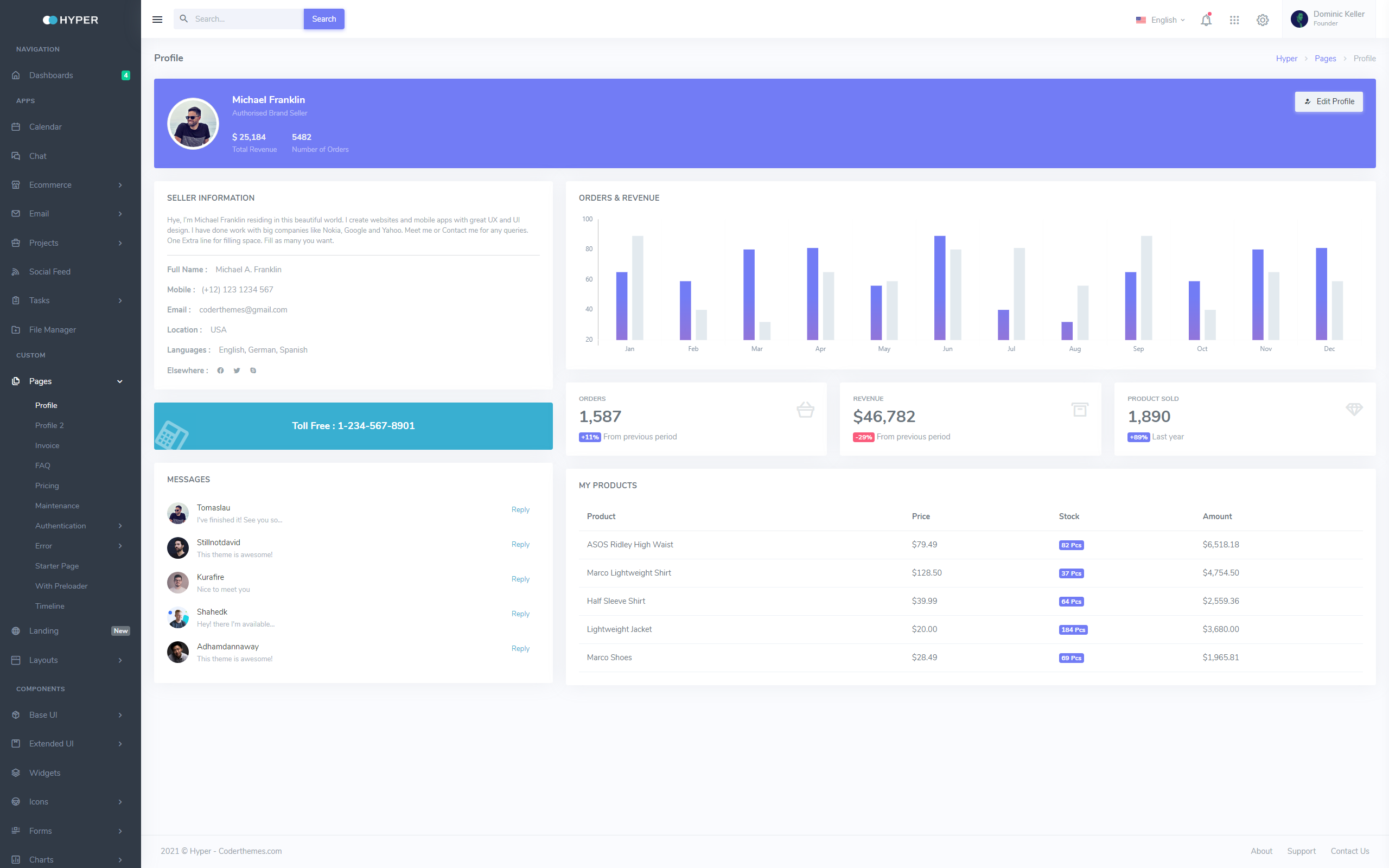Open Calendar from the sidebar

(x=46, y=127)
